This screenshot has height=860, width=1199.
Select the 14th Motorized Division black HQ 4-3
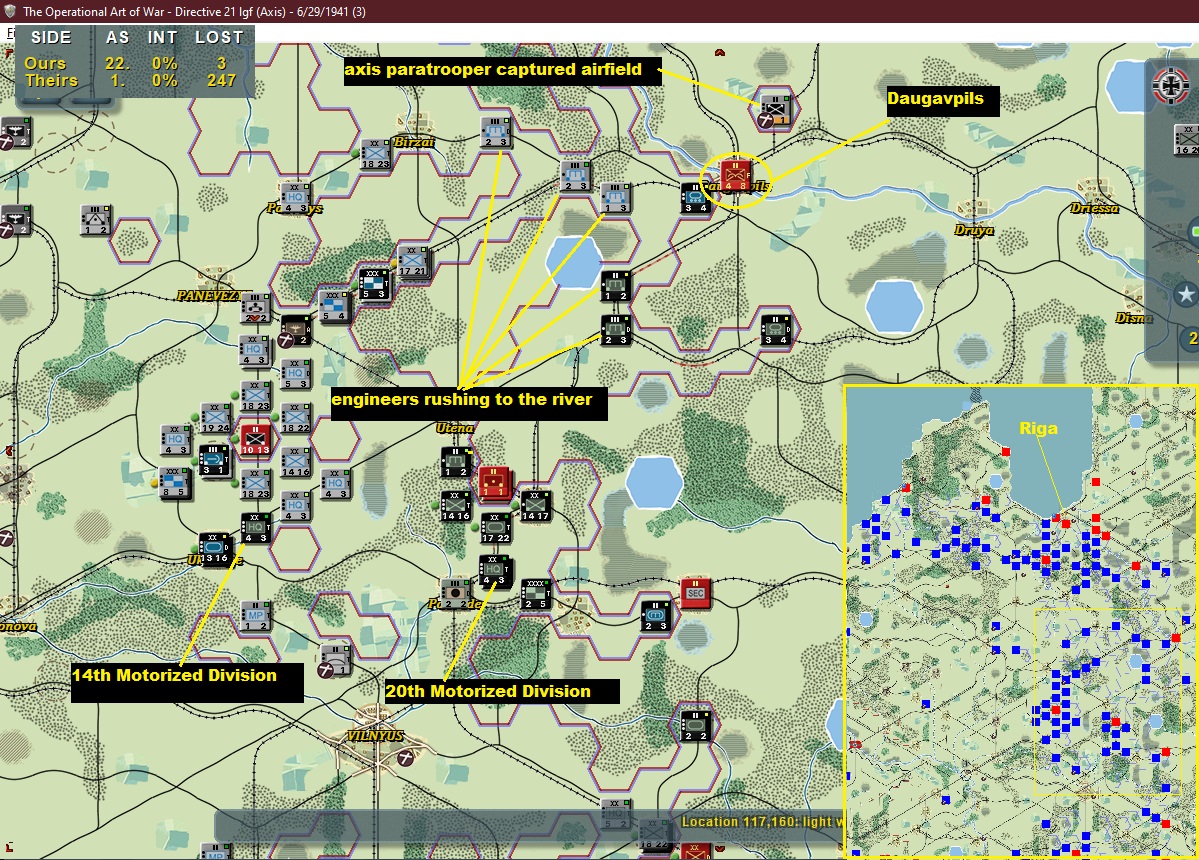pos(255,527)
